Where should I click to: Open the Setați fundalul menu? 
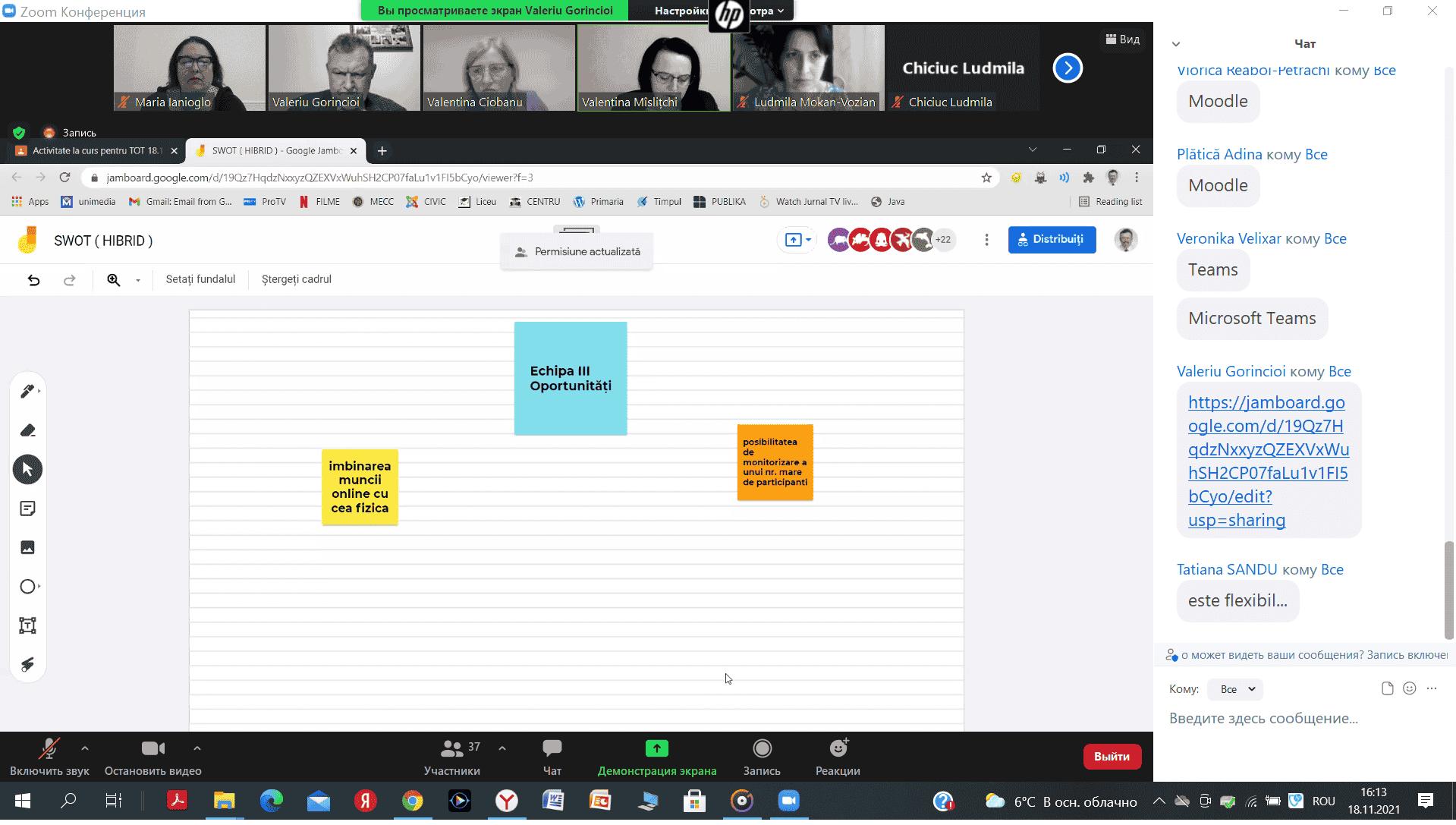tap(200, 279)
